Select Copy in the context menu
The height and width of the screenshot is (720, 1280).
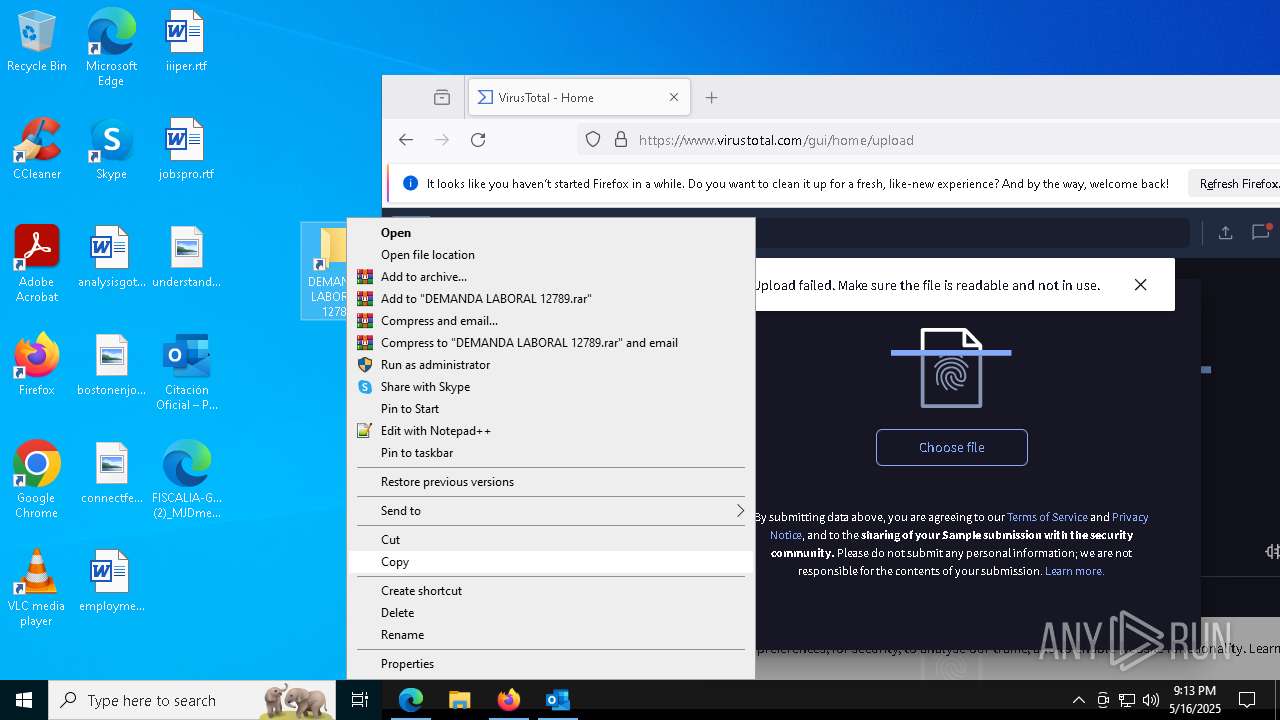551,562
